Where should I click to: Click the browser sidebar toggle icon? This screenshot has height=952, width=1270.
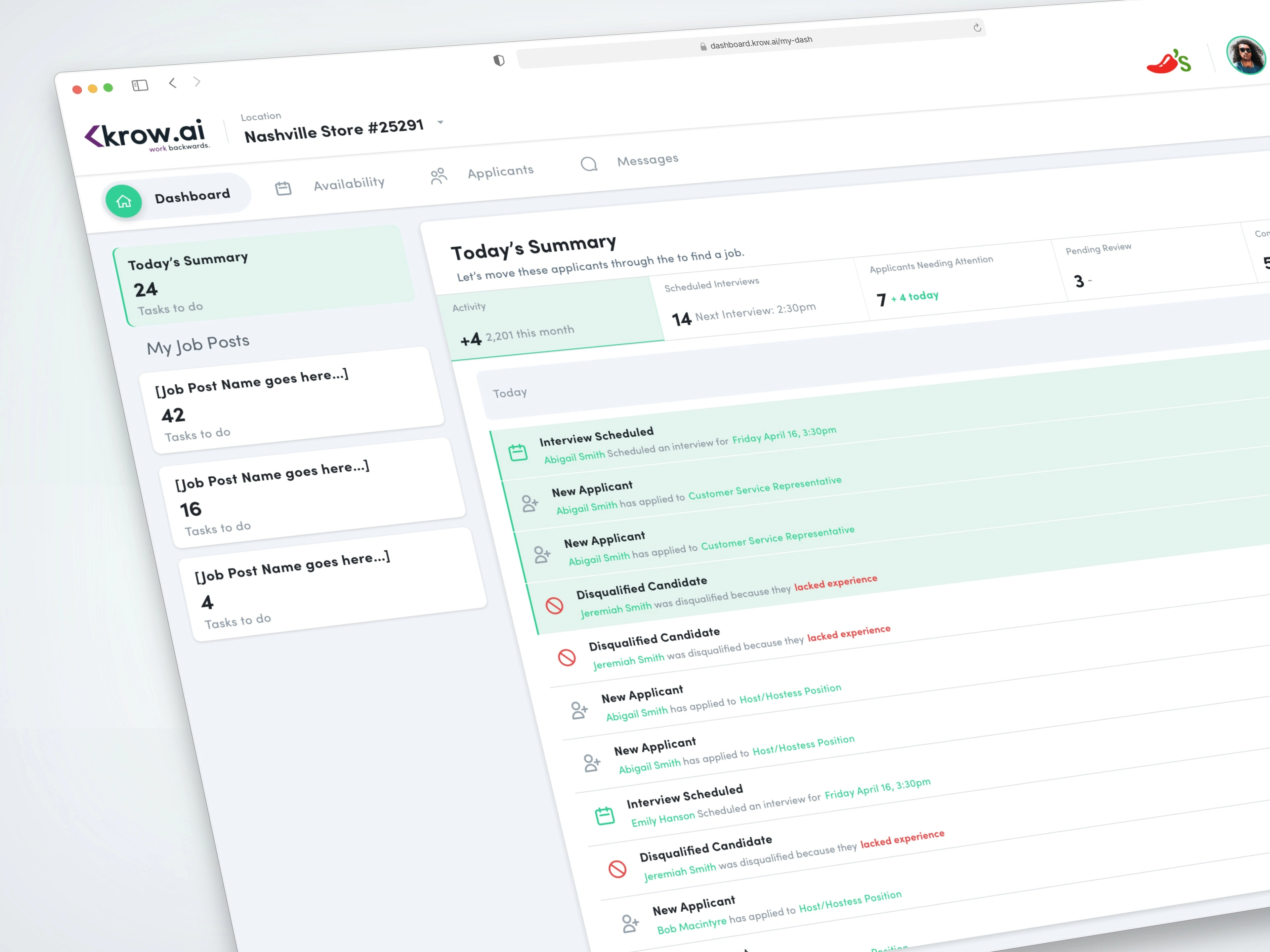pos(140,86)
